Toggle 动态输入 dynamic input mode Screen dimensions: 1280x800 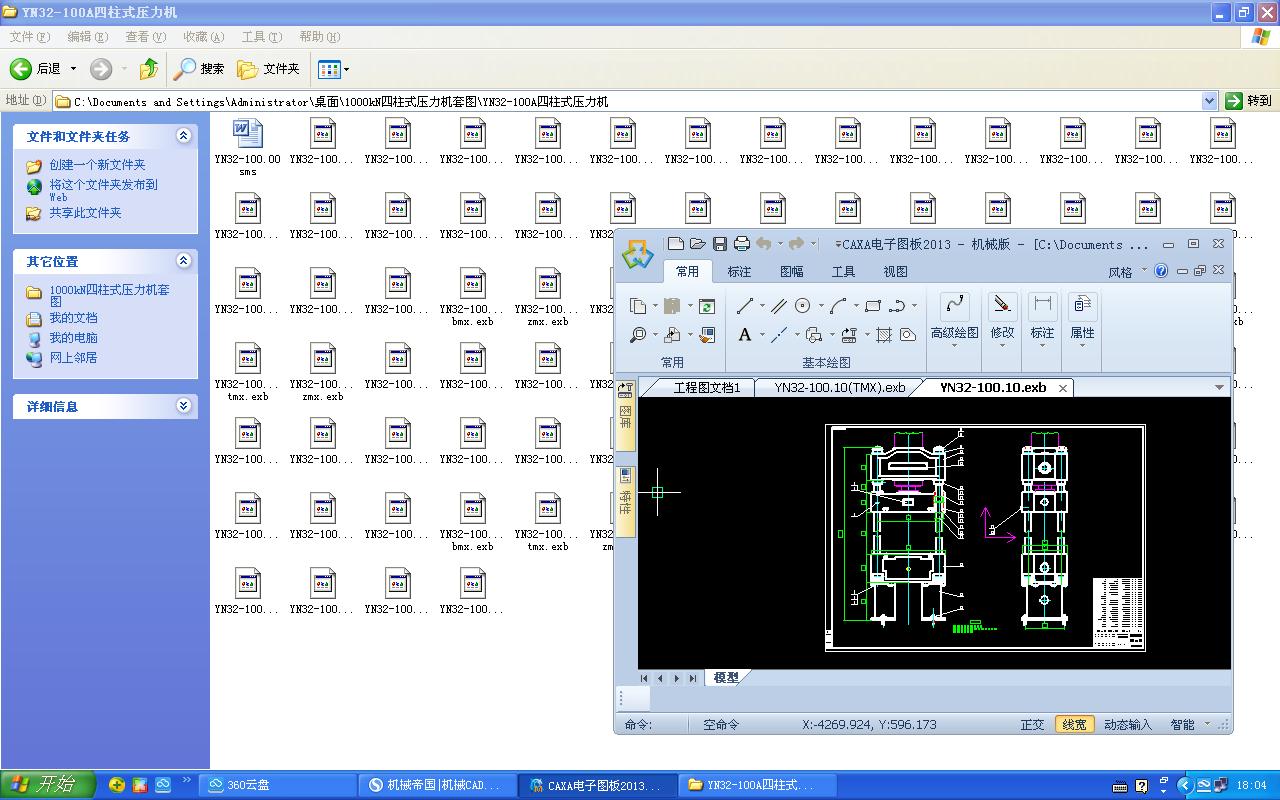click(x=1127, y=724)
